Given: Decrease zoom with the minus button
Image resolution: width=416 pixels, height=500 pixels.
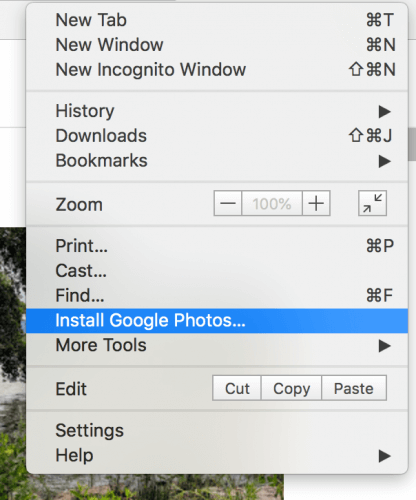Looking at the screenshot, I should [228, 203].
